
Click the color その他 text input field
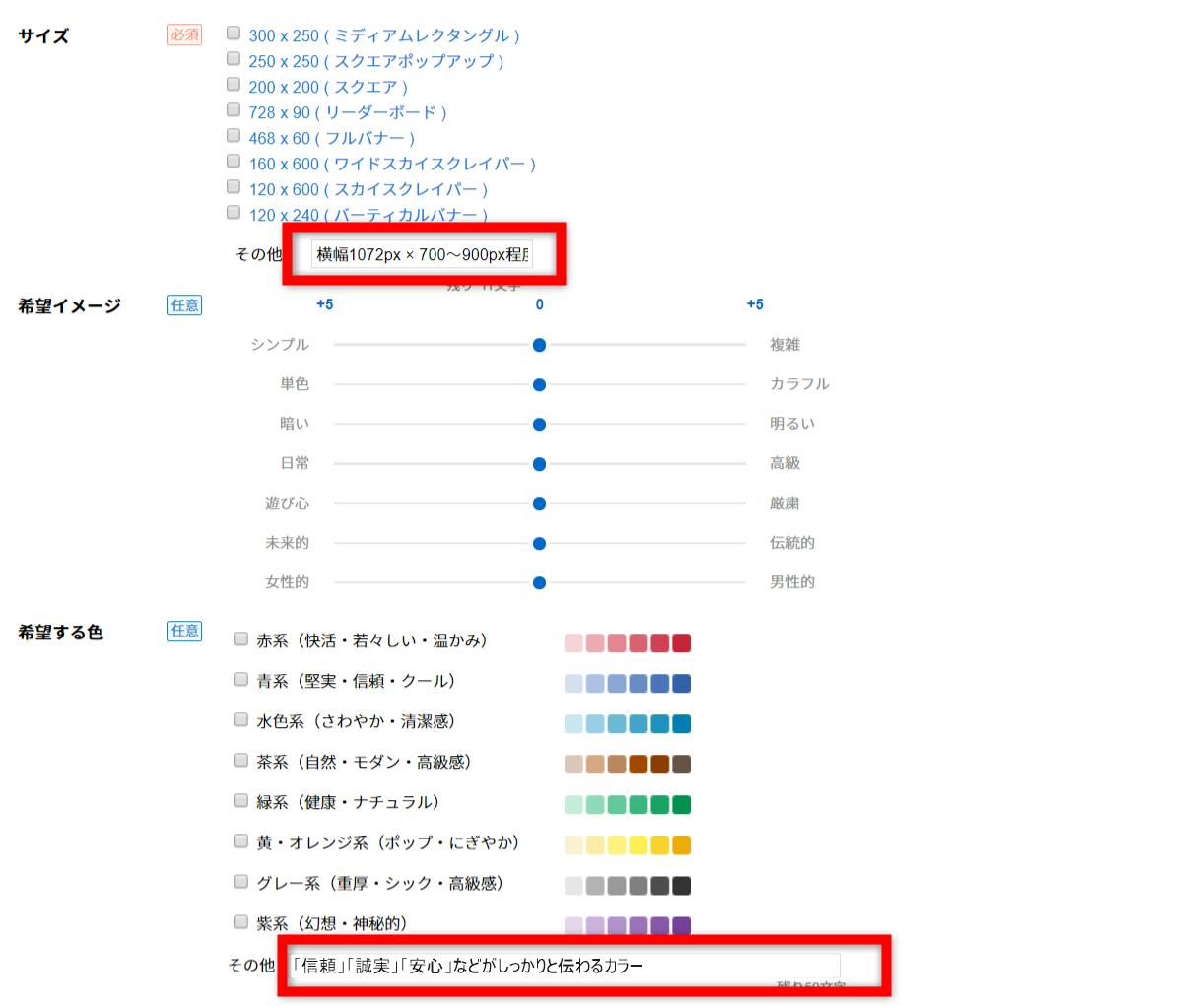pos(564,966)
